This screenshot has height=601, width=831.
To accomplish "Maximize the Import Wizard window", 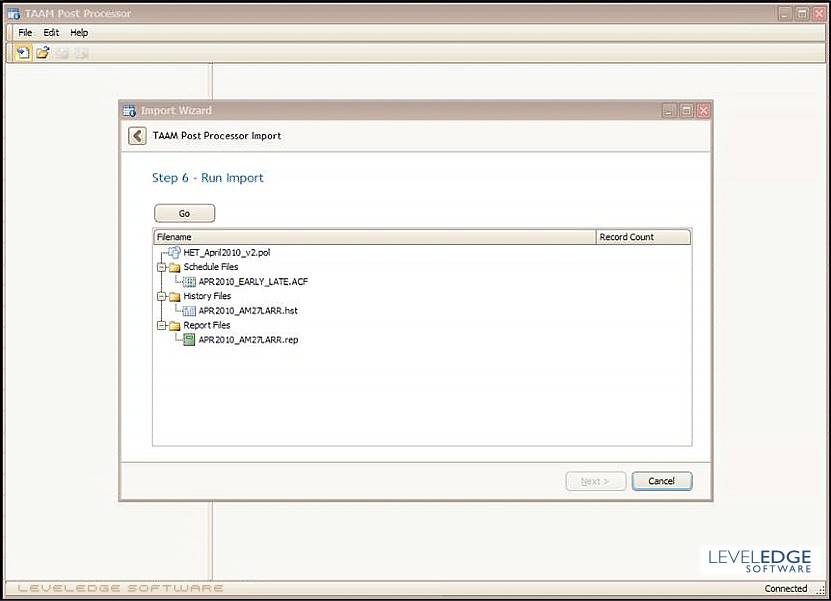I will (686, 110).
